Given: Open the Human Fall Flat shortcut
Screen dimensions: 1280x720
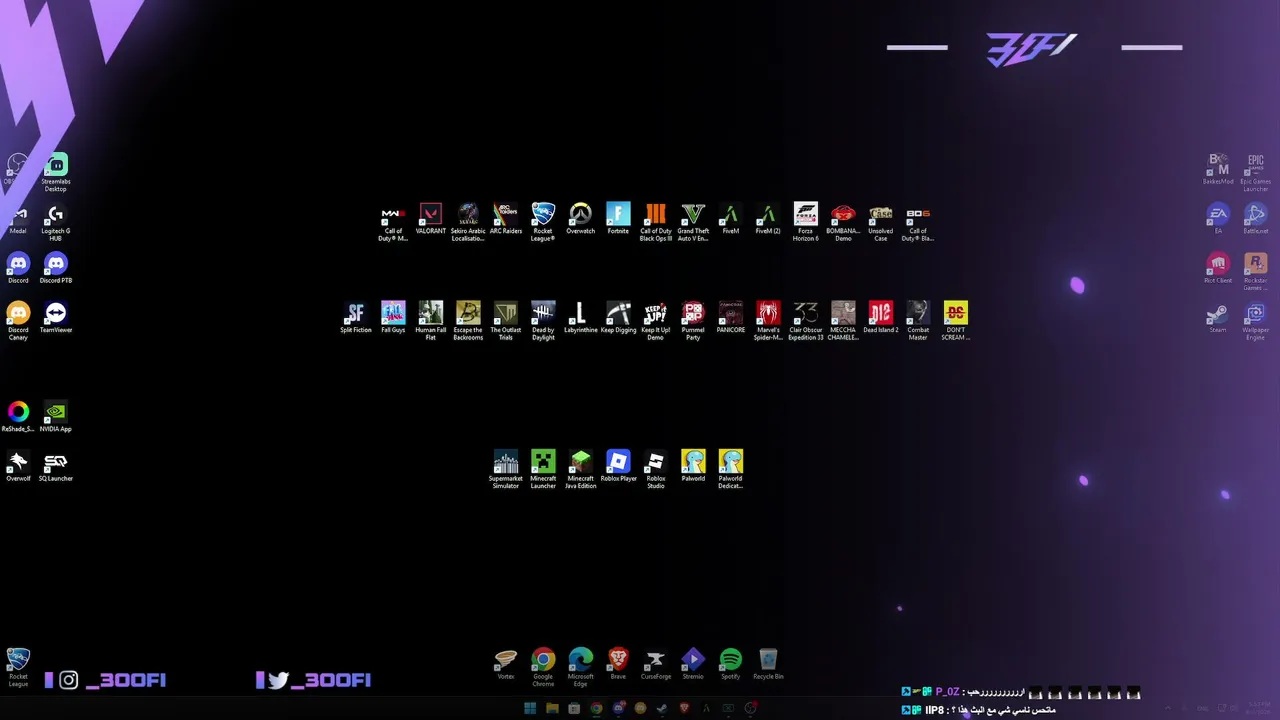Looking at the screenshot, I should [431, 322].
